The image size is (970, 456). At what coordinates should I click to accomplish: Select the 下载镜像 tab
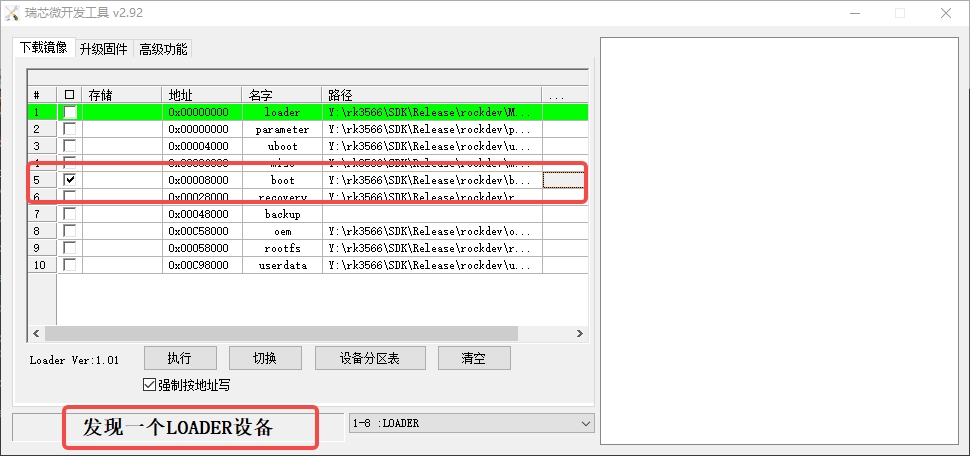pos(43,48)
